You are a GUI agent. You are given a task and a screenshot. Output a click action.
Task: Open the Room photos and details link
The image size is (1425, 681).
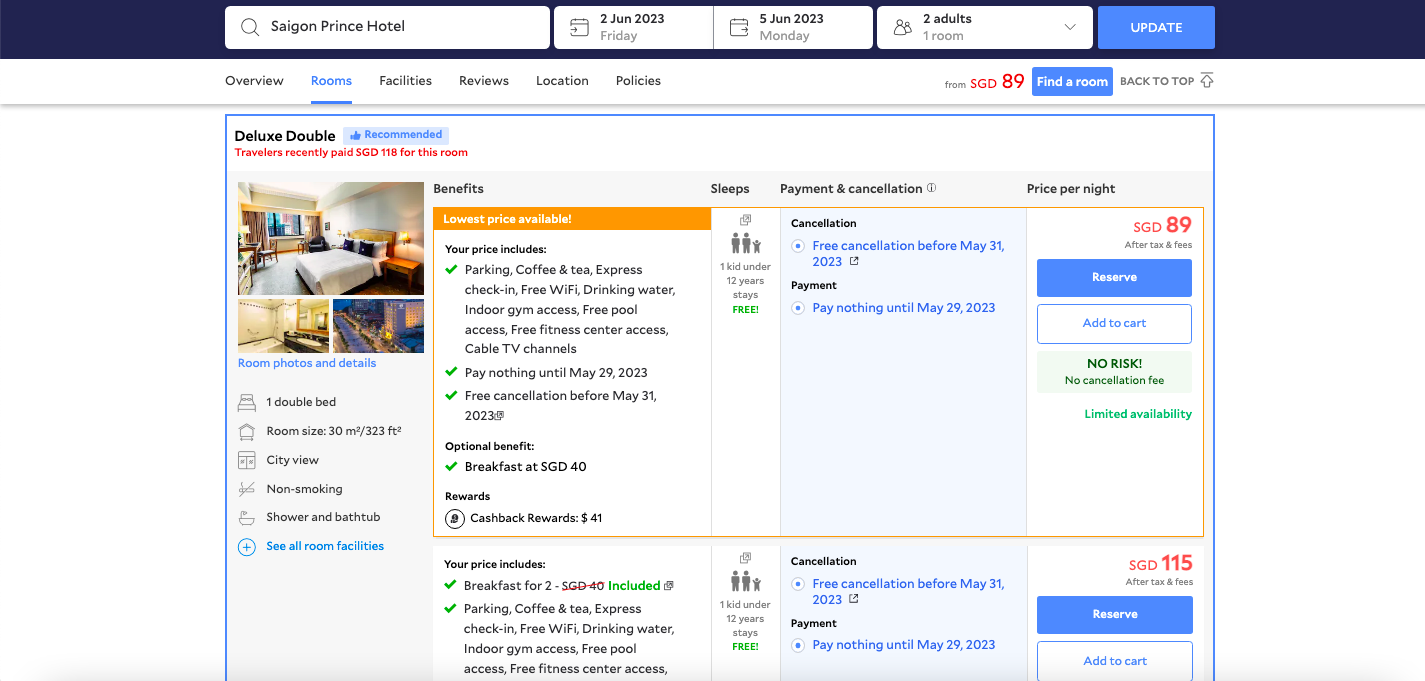(x=307, y=363)
